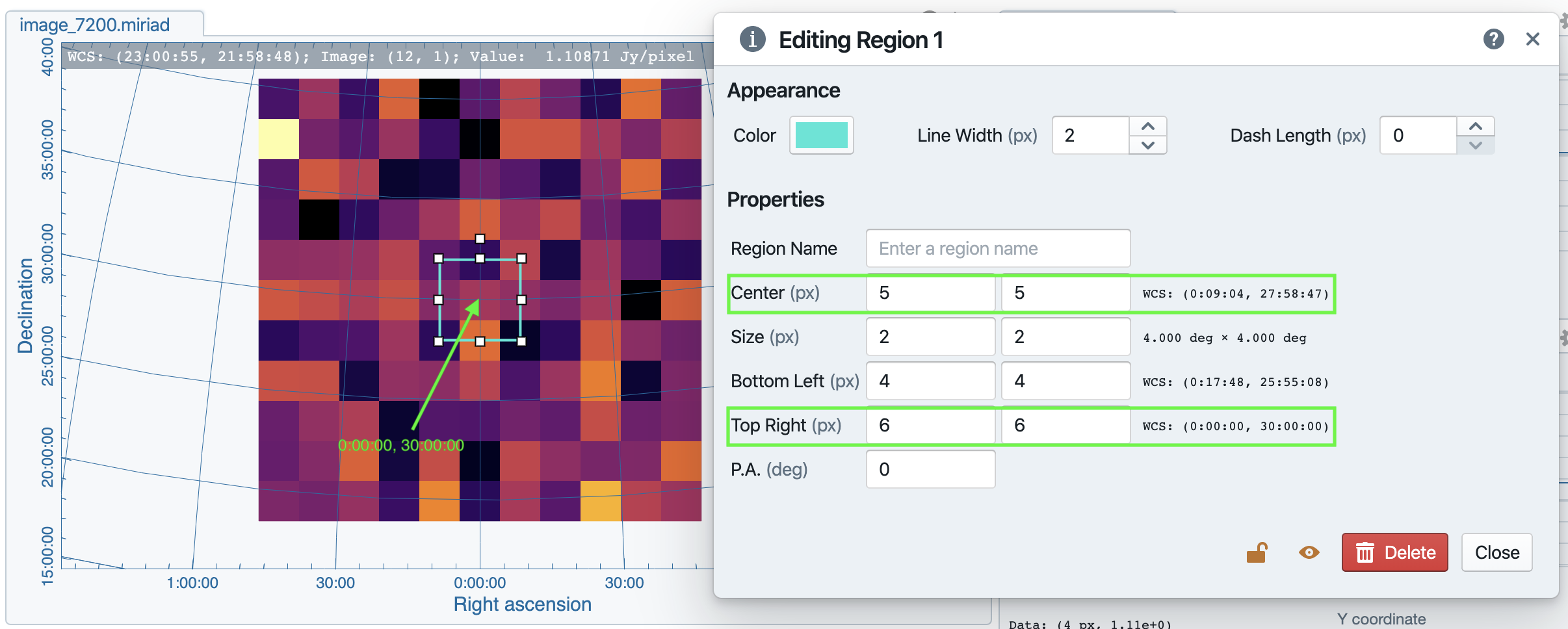Image resolution: width=1568 pixels, height=629 pixels.
Task: Edit the Center X pixel value
Action: (930, 293)
